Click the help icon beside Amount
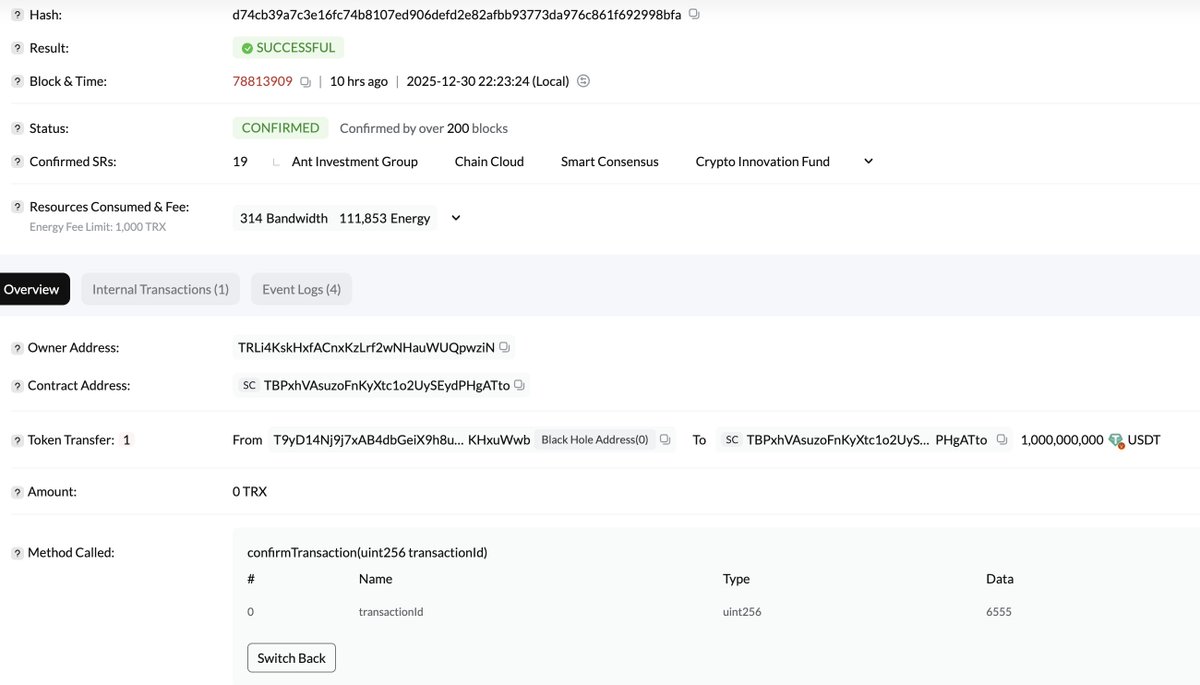 coord(17,492)
